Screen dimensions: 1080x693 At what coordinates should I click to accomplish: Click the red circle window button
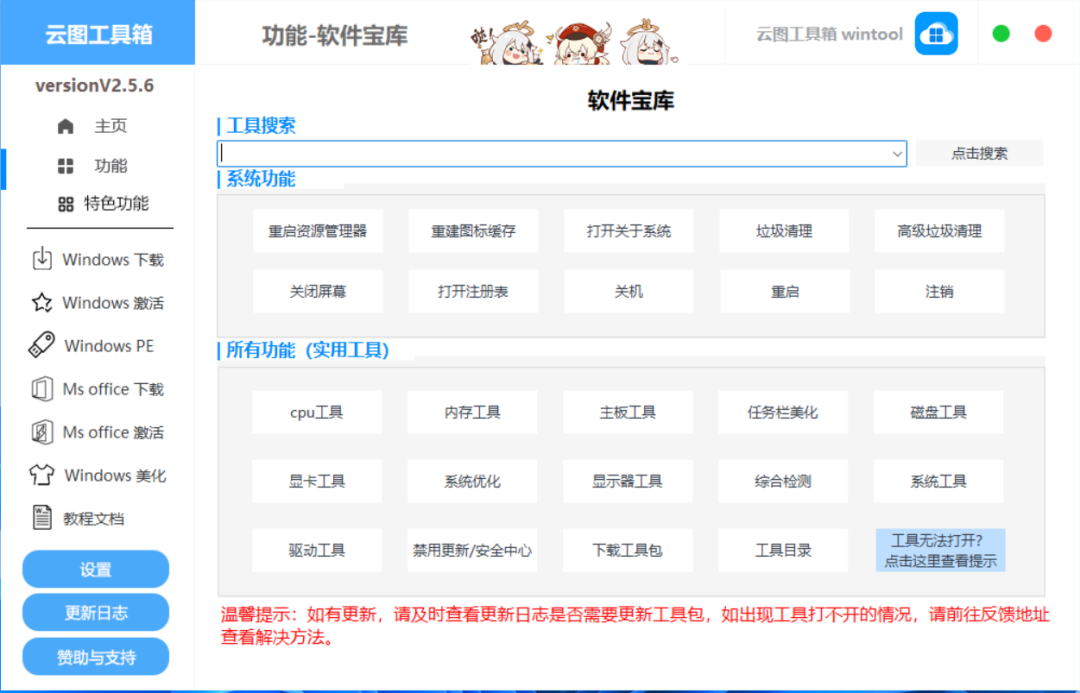(1043, 33)
